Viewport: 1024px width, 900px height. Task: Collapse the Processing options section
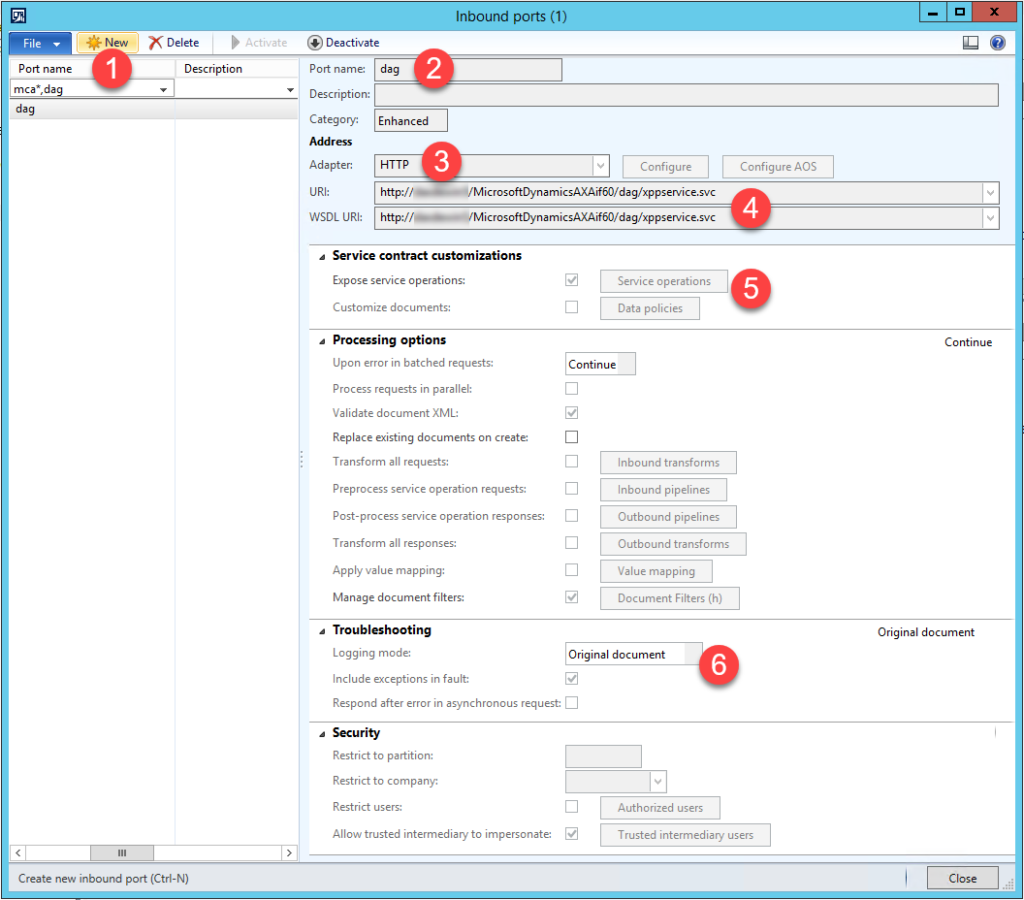point(322,340)
